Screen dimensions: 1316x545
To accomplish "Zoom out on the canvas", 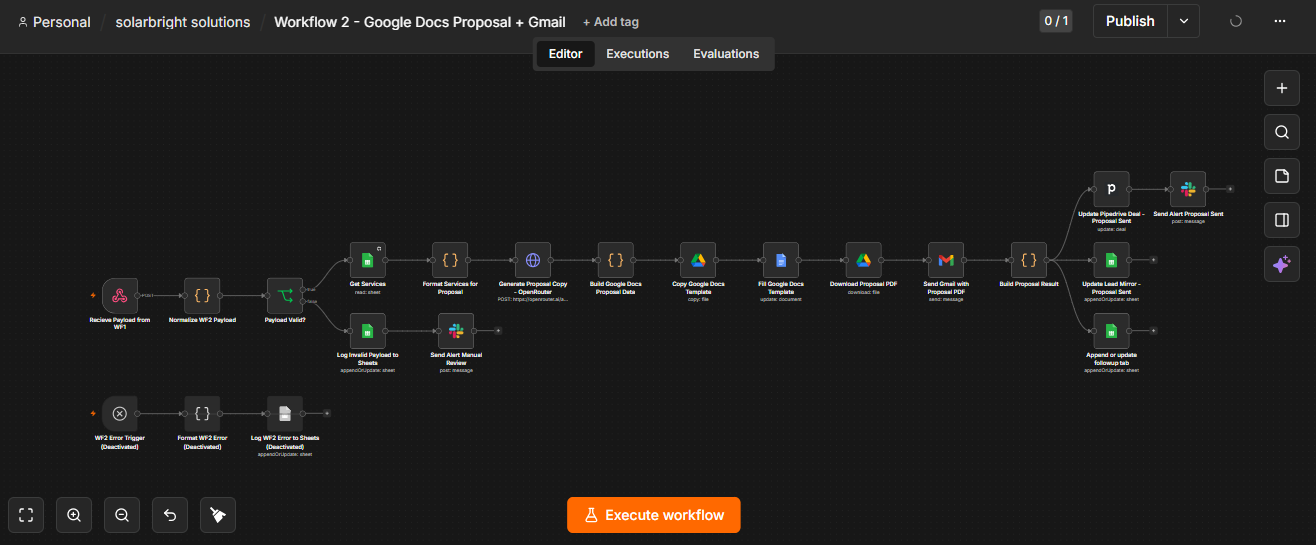I will (x=122, y=515).
